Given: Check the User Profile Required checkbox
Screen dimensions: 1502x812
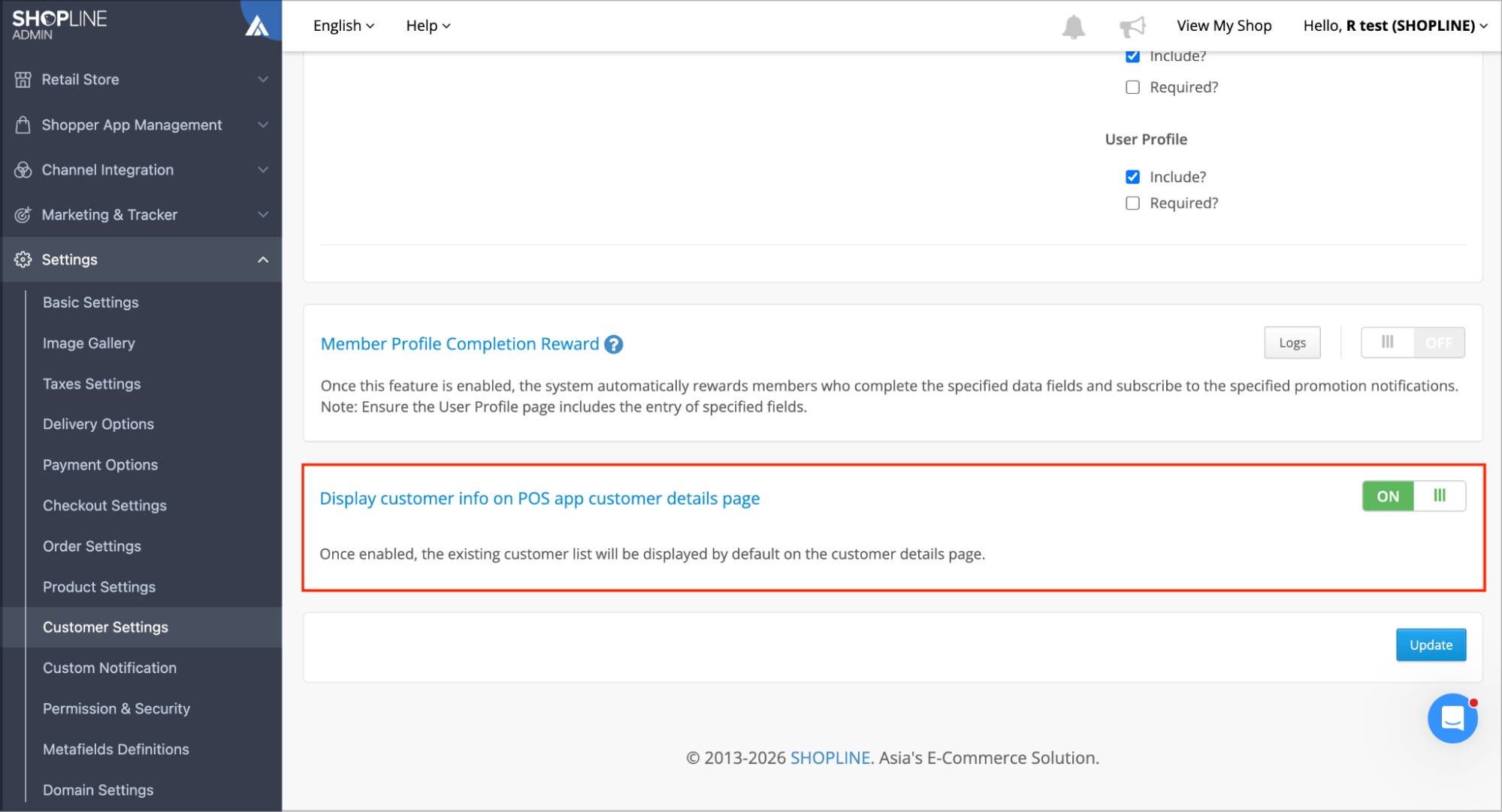Looking at the screenshot, I should pyautogui.click(x=1132, y=203).
